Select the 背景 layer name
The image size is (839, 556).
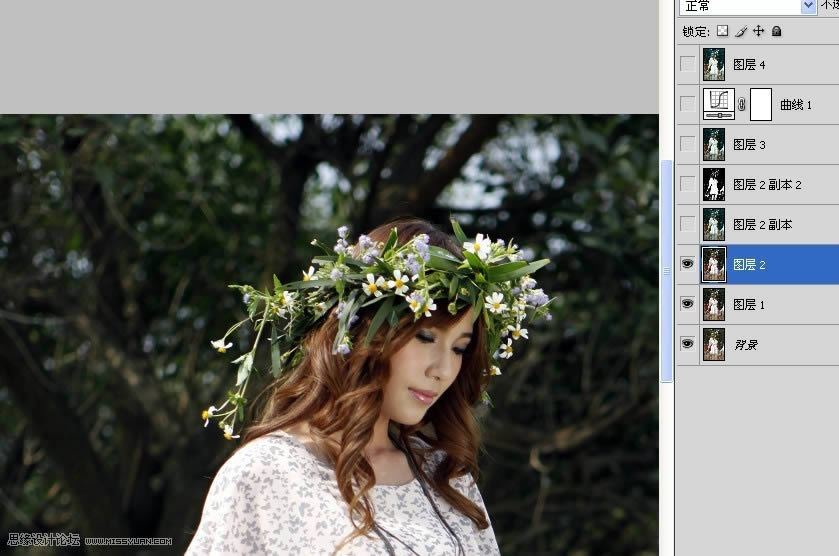click(746, 345)
